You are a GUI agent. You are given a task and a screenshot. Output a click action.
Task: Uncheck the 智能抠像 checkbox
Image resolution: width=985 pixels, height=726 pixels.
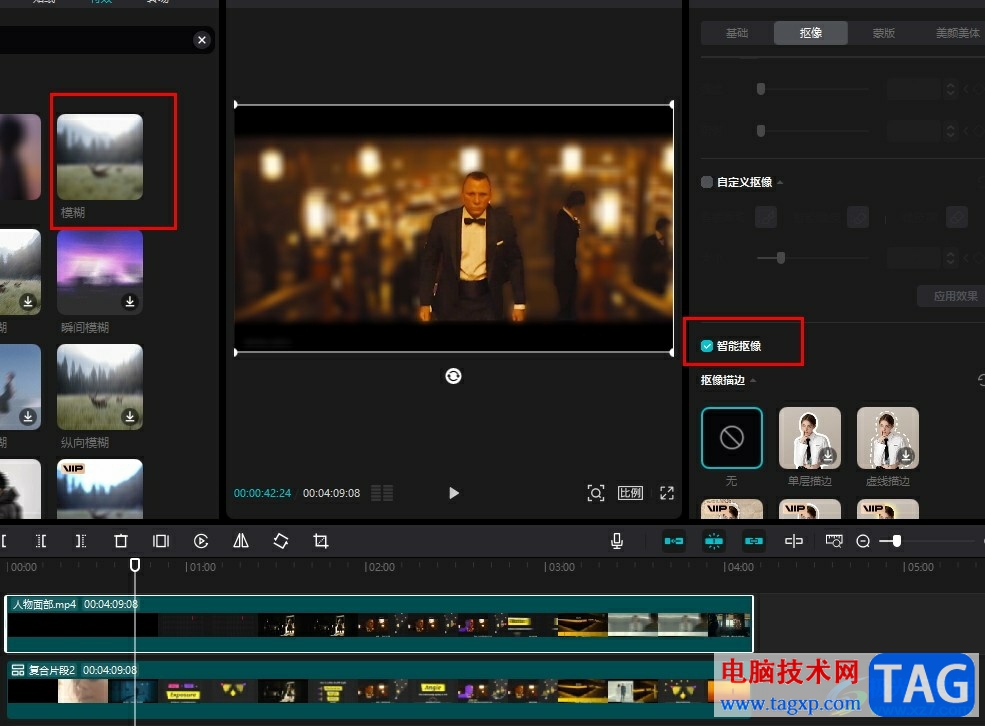pyautogui.click(x=707, y=346)
